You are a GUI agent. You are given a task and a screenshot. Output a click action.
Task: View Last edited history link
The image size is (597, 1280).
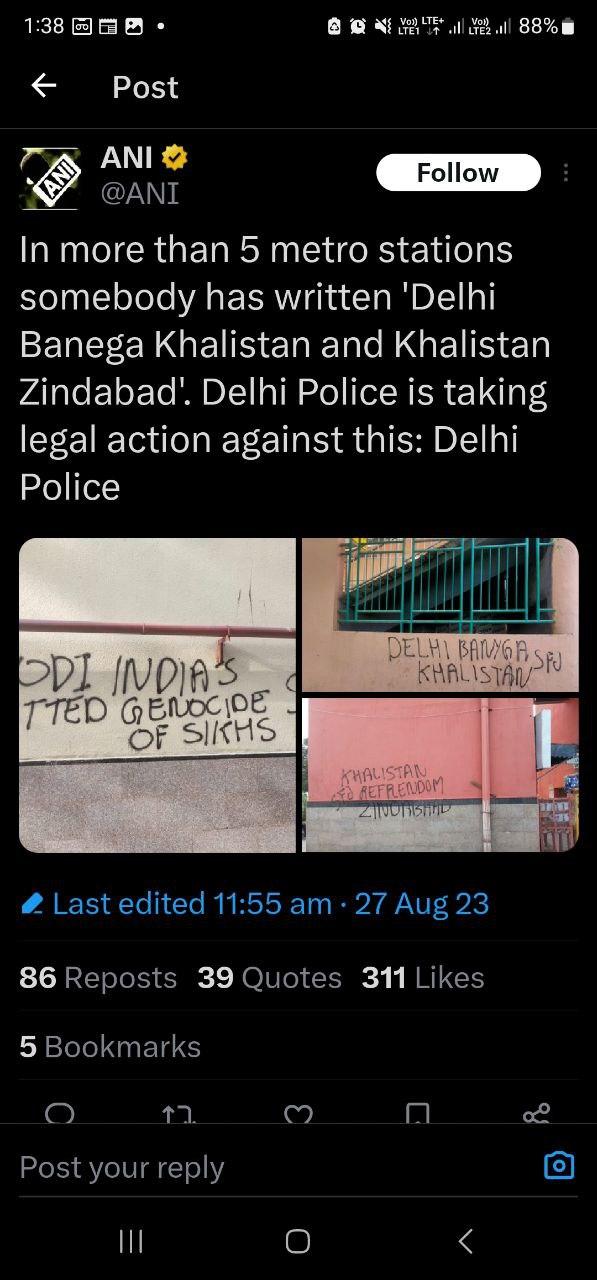click(255, 904)
